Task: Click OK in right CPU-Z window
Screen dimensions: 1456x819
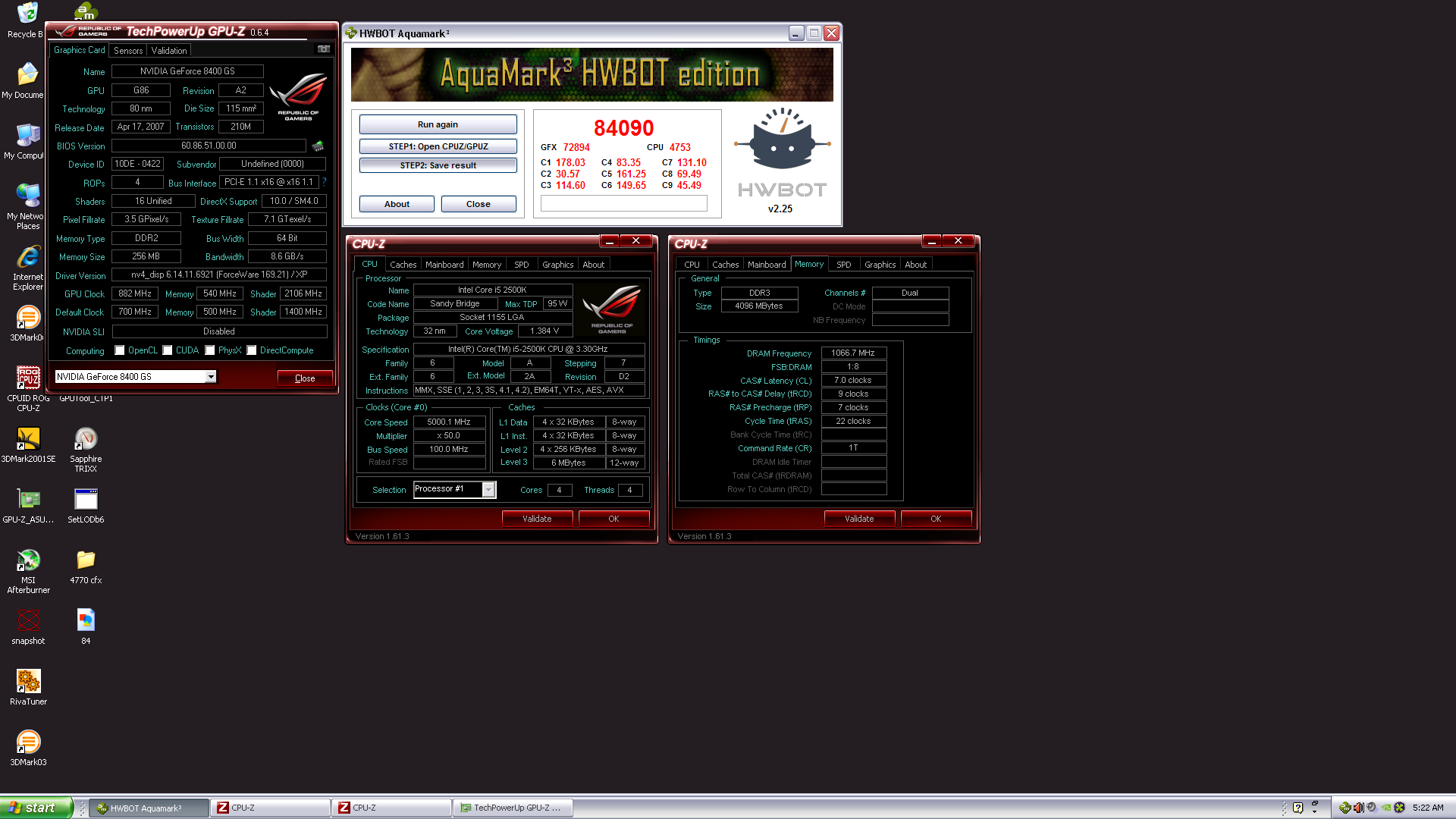Action: (936, 519)
